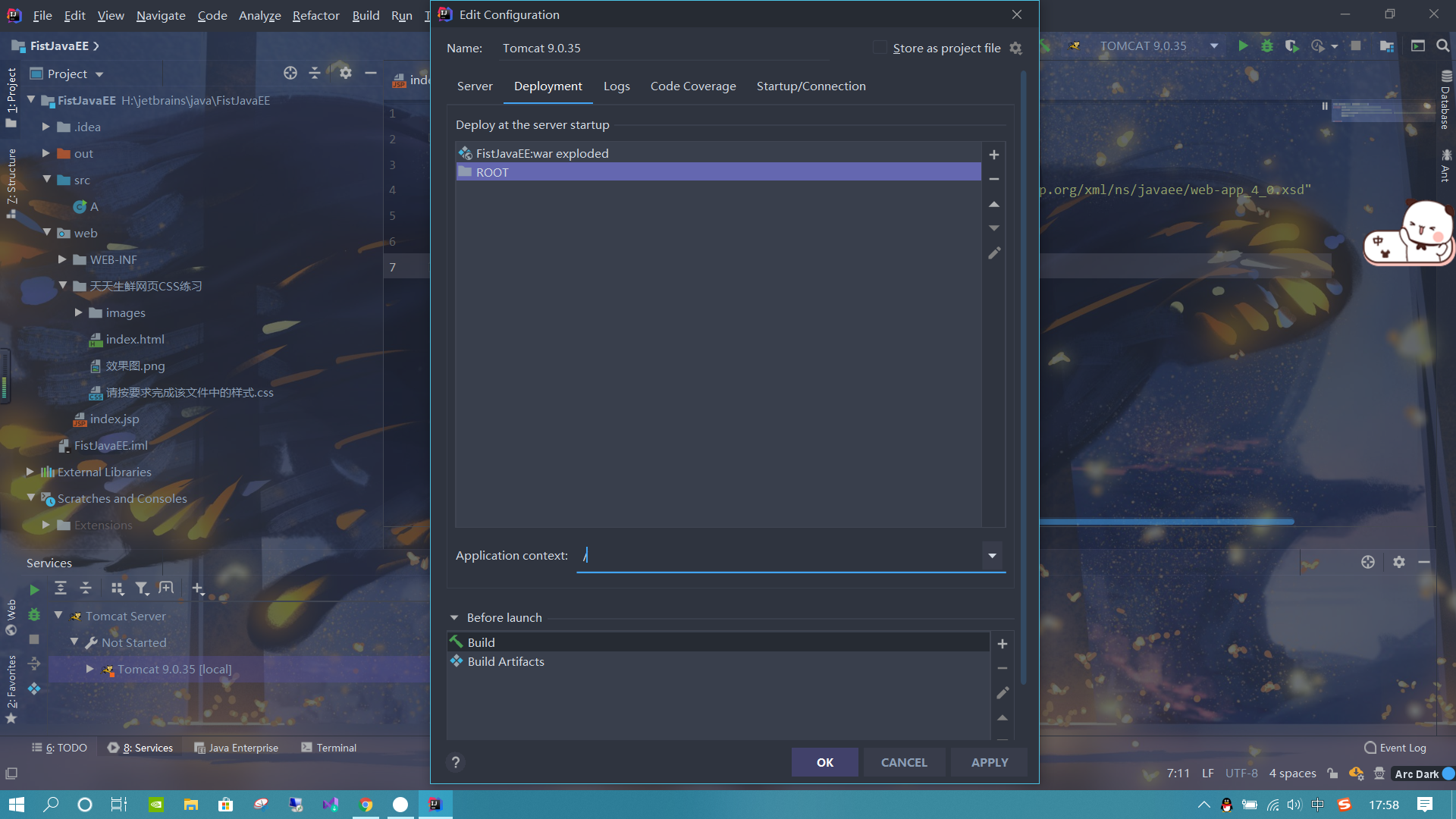Move the deployment item up with the arrow
The height and width of the screenshot is (819, 1456).
[x=993, y=205]
